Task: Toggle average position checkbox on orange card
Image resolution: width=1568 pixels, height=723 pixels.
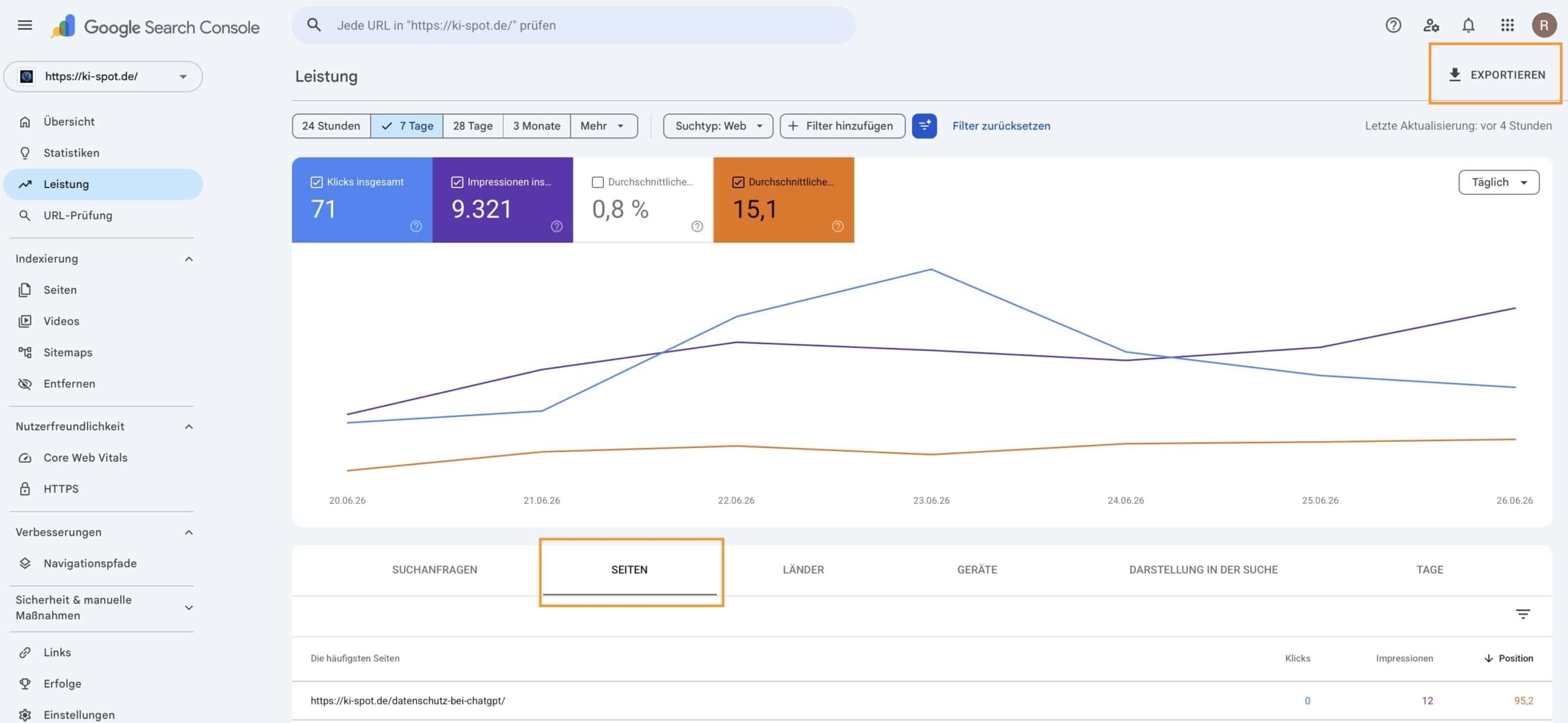Action: [x=738, y=182]
